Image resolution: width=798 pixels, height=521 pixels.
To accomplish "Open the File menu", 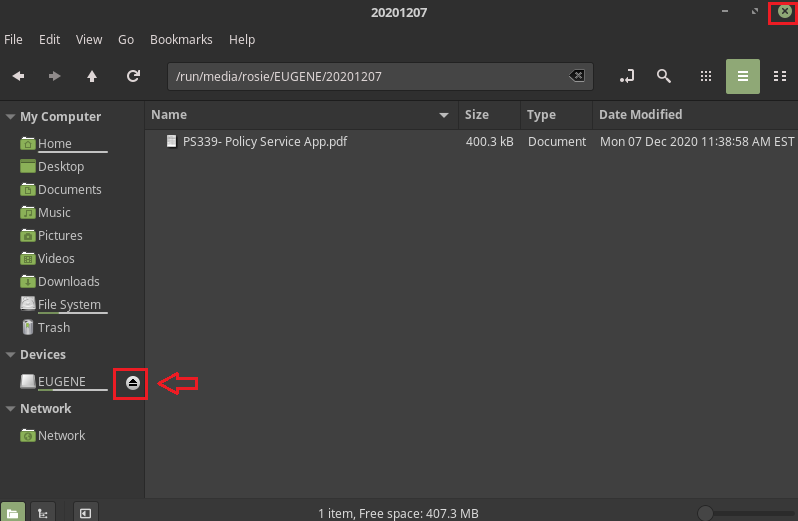I will click(x=13, y=40).
